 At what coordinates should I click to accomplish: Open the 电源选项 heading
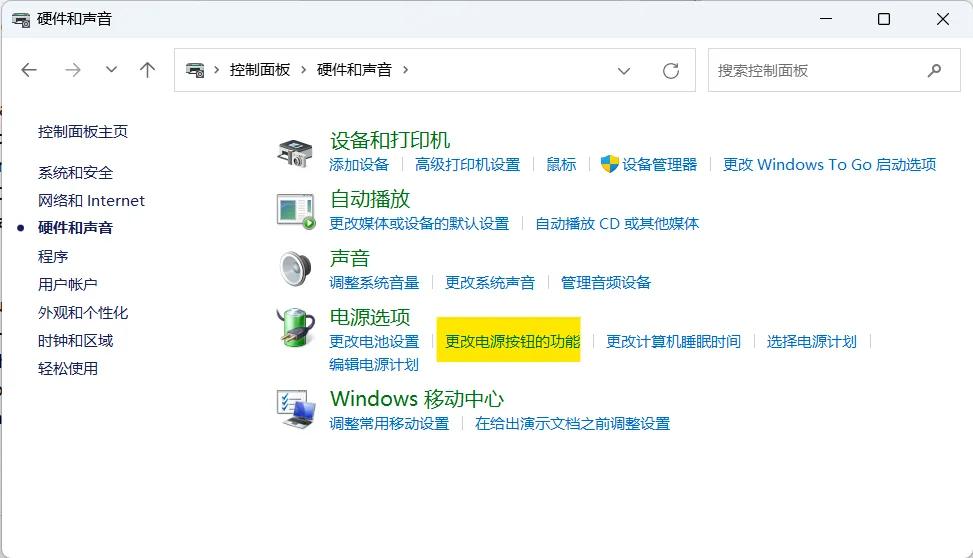(x=370, y=317)
